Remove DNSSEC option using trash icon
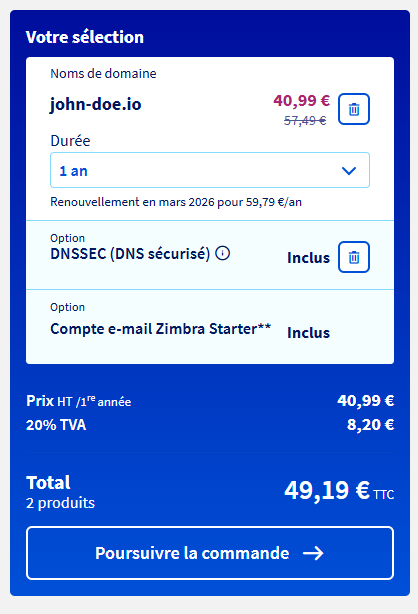 (x=354, y=257)
